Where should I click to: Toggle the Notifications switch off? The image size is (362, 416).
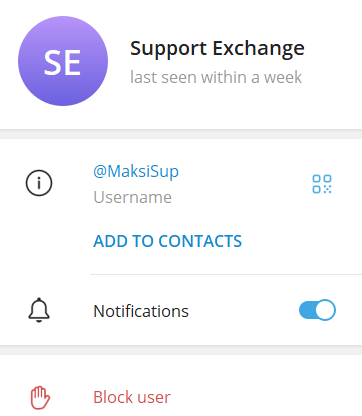[x=317, y=310]
